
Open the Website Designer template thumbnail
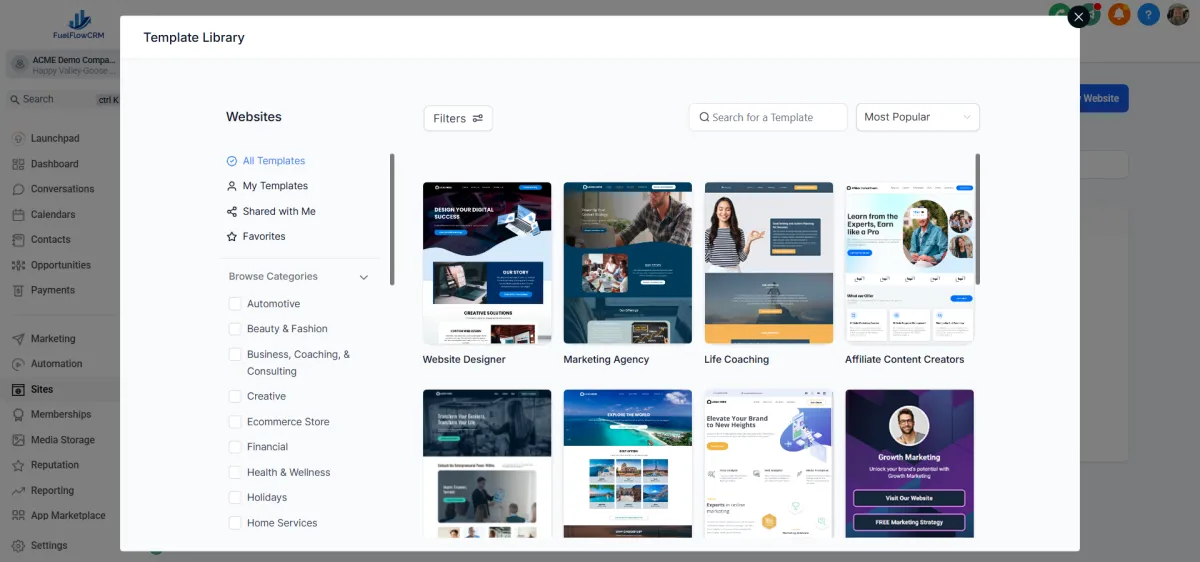pos(487,263)
